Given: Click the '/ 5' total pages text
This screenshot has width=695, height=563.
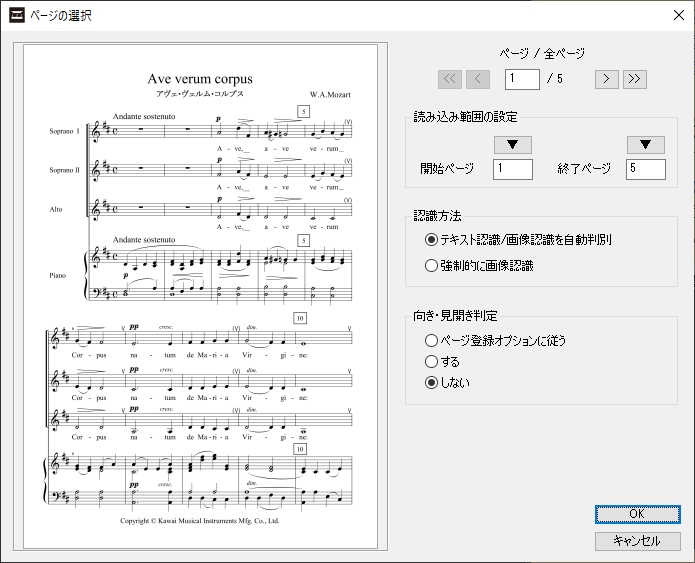Looking at the screenshot, I should (555, 79).
